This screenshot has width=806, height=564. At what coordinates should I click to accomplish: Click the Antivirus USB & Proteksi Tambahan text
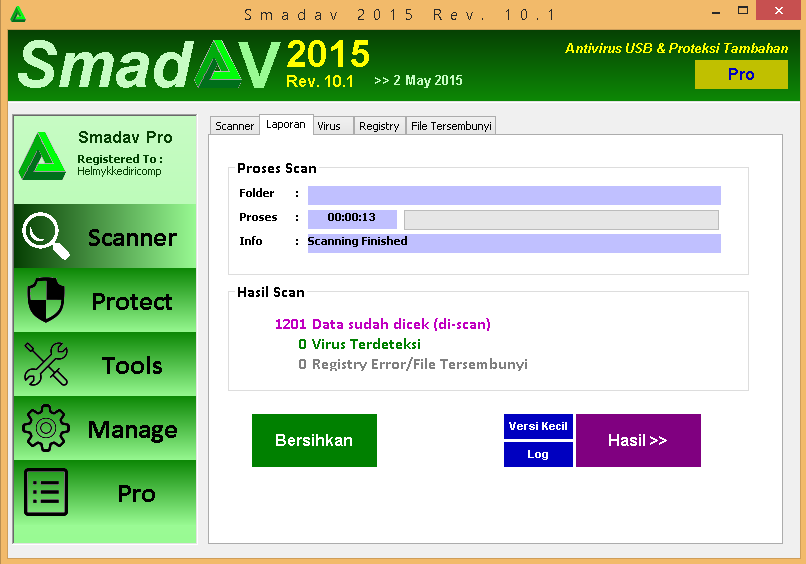[x=676, y=48]
